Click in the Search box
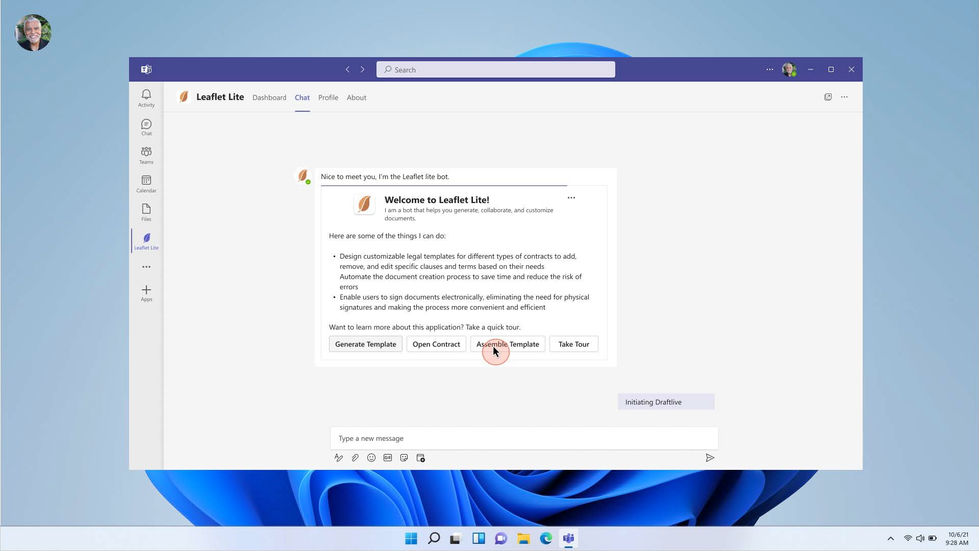This screenshot has height=551, width=979. tap(495, 69)
